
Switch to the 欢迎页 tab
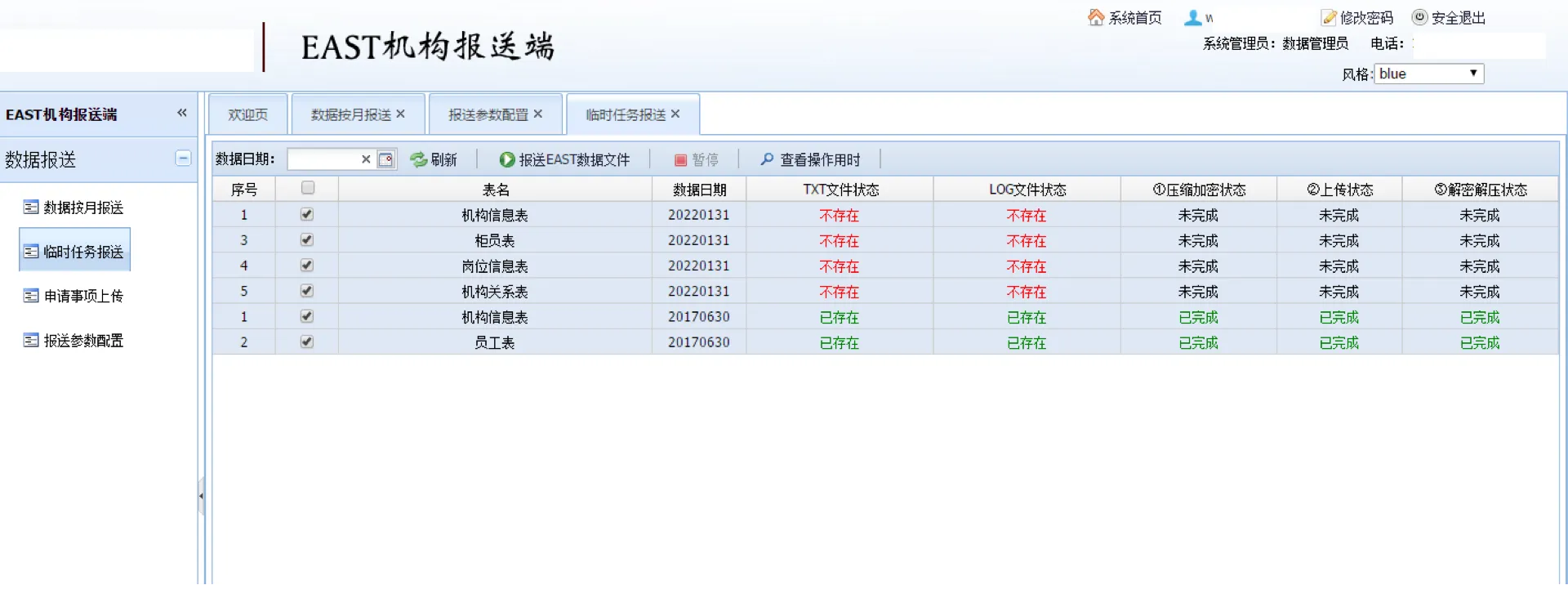(247, 114)
